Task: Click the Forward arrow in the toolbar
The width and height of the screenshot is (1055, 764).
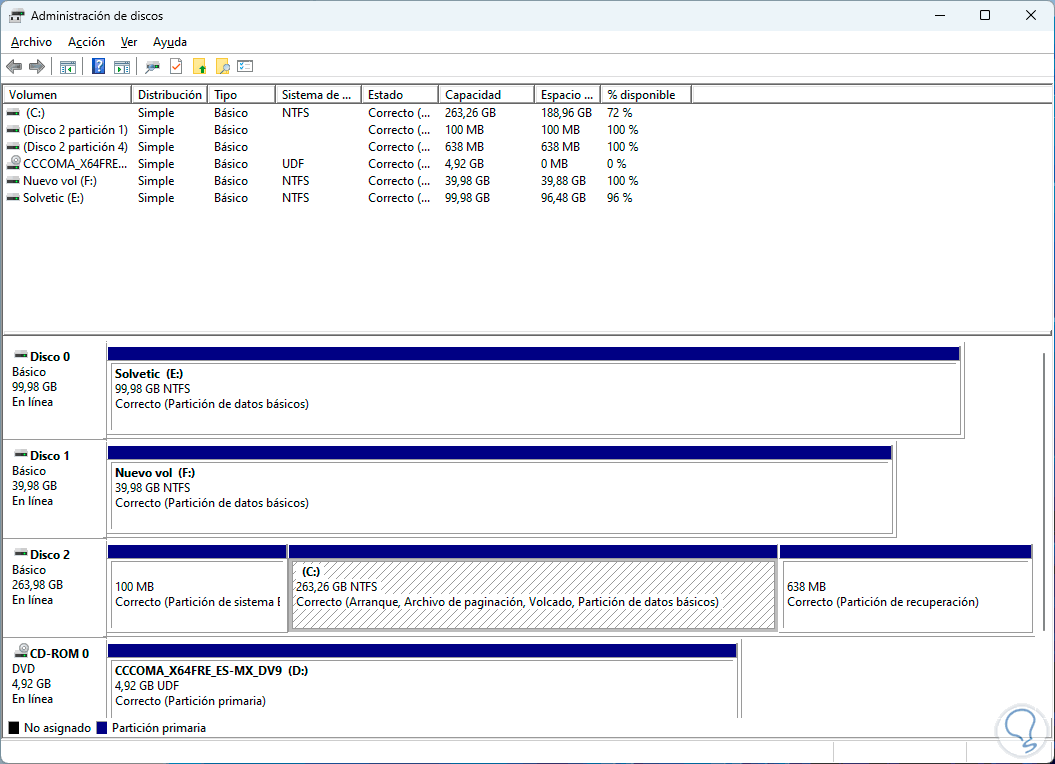Action: click(x=37, y=67)
